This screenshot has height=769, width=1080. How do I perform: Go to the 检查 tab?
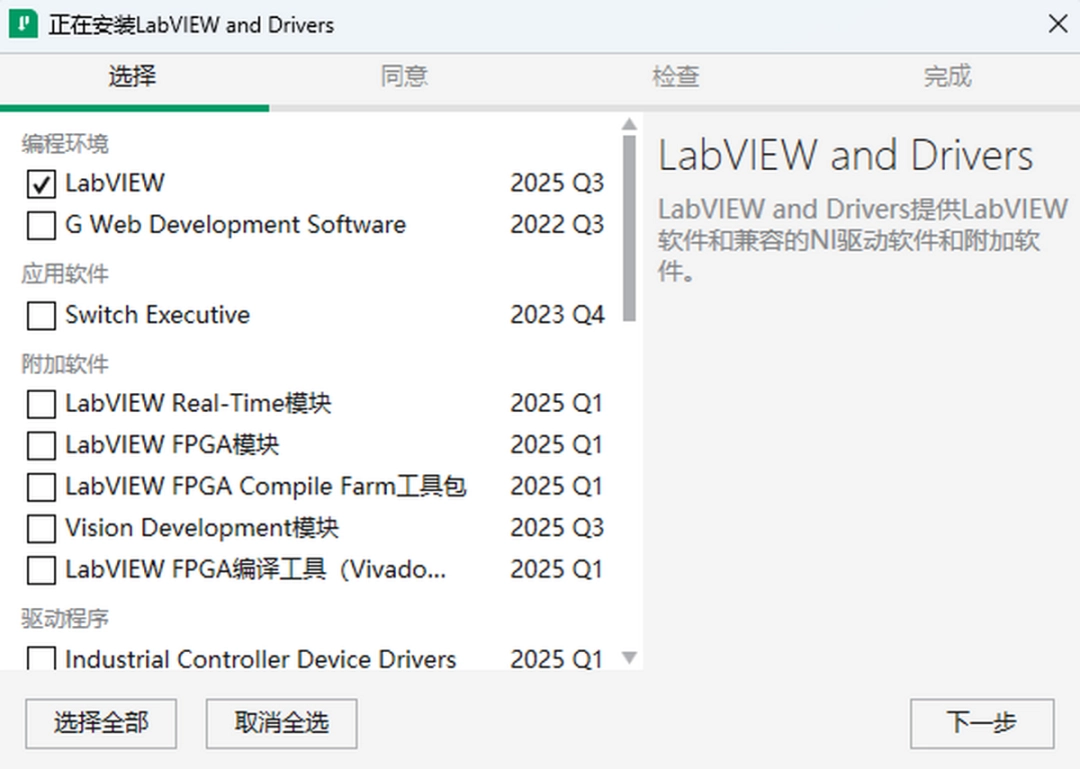point(676,77)
